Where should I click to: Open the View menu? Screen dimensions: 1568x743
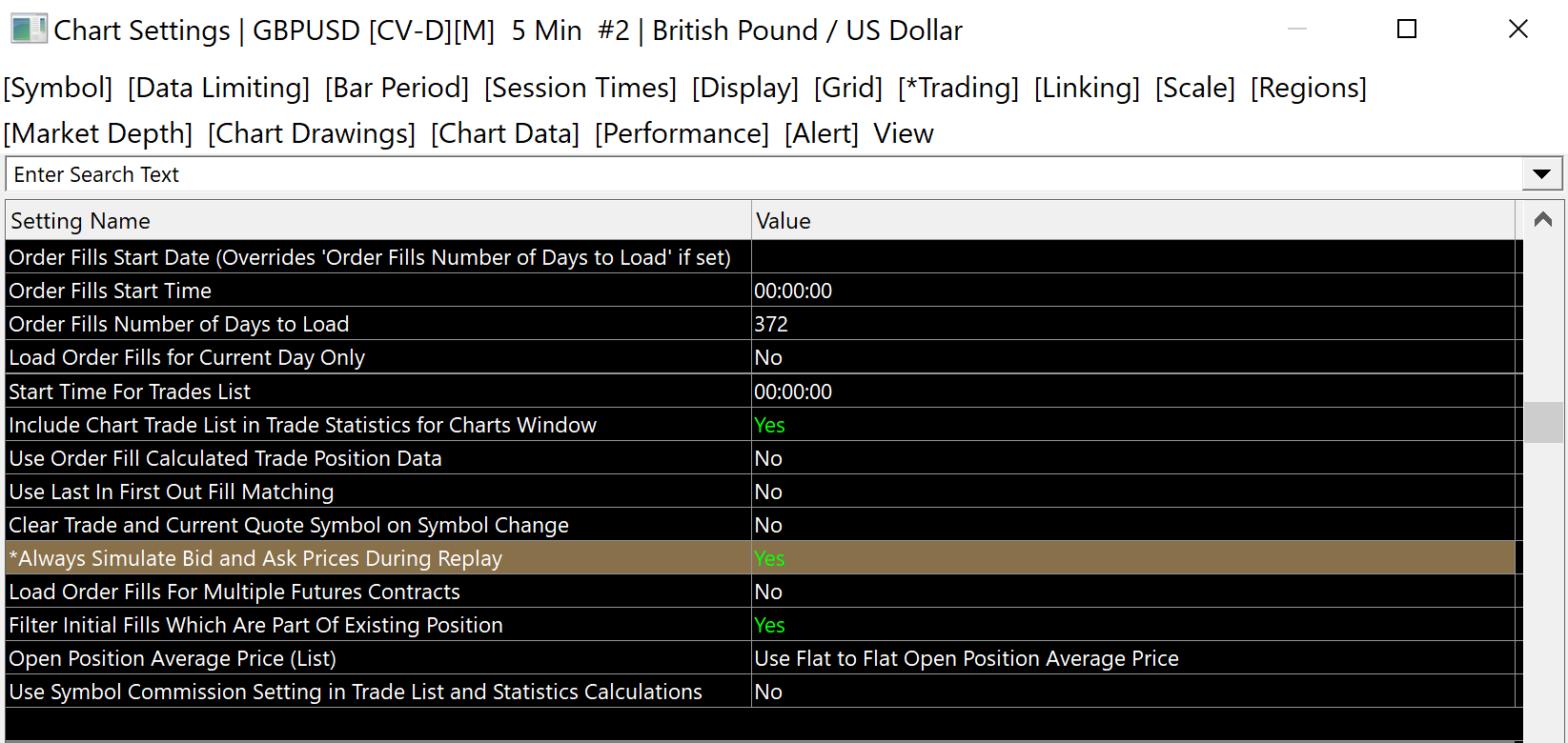[903, 133]
